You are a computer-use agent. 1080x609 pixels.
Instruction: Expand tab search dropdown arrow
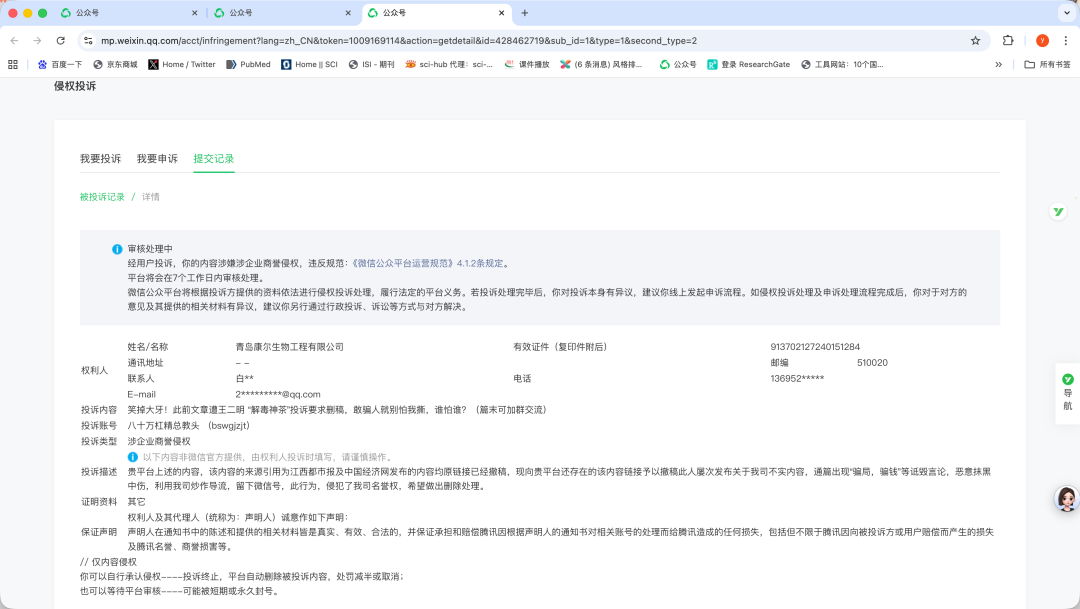click(1067, 13)
